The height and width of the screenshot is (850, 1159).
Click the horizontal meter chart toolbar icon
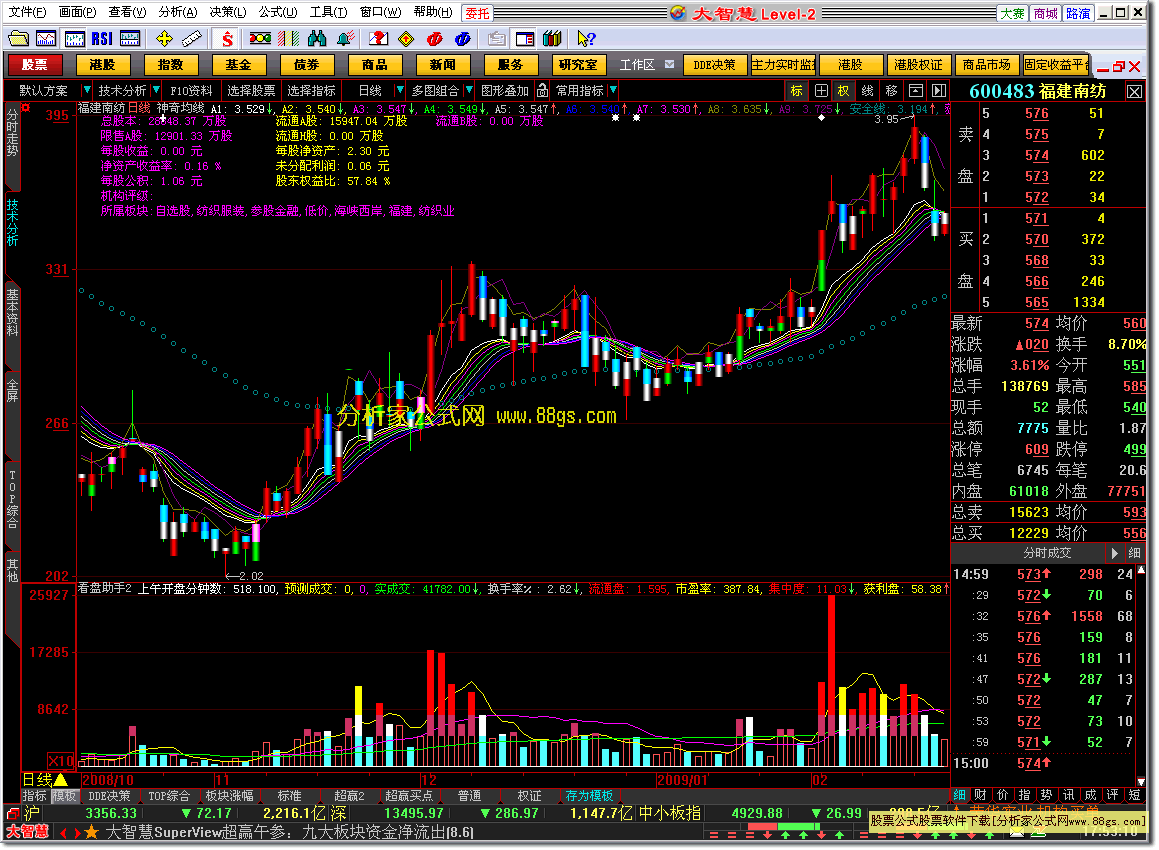pos(130,38)
